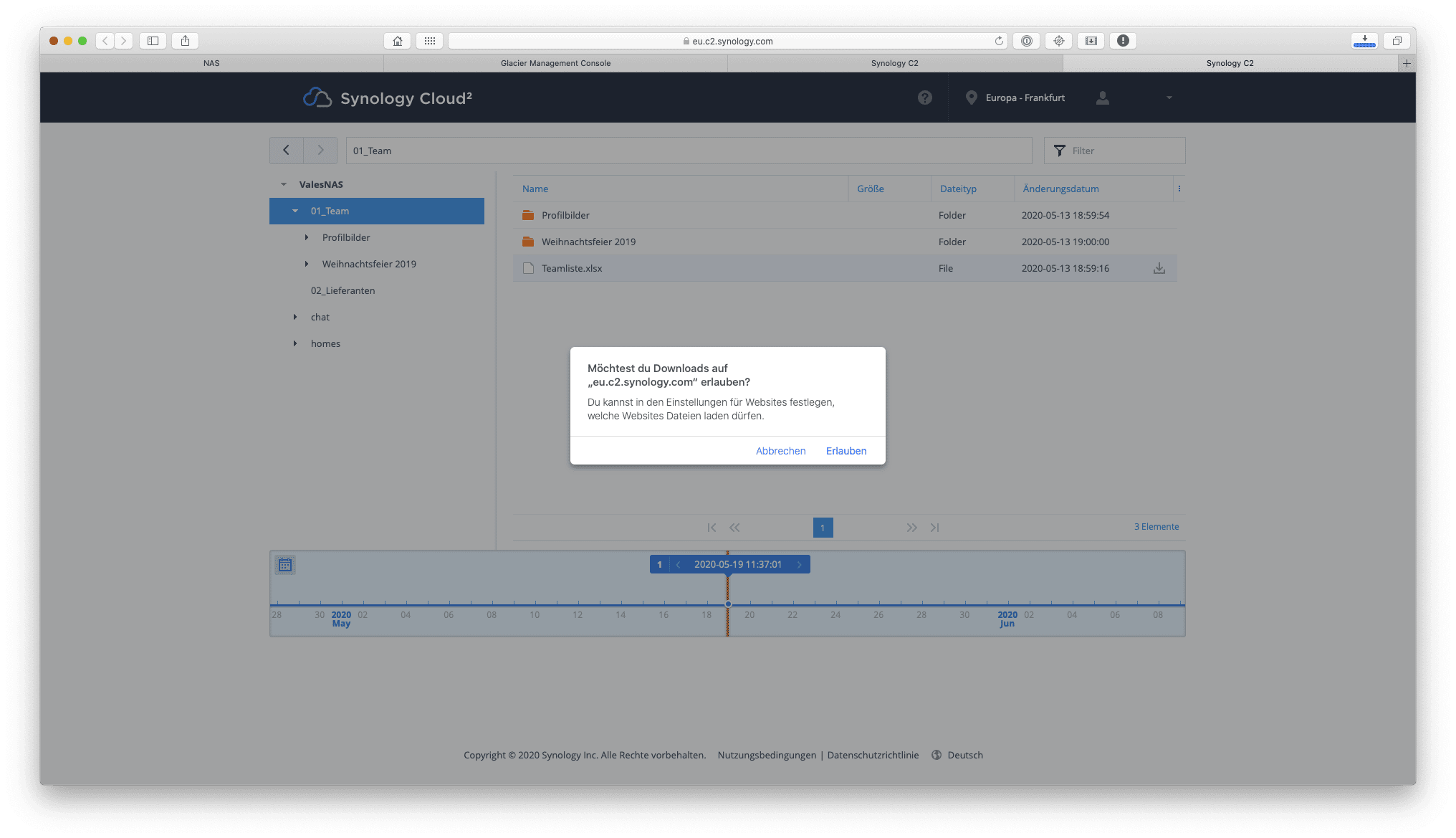This screenshot has height=838, width=1456.
Task: Navigate back with the folder back button
Action: (x=287, y=151)
